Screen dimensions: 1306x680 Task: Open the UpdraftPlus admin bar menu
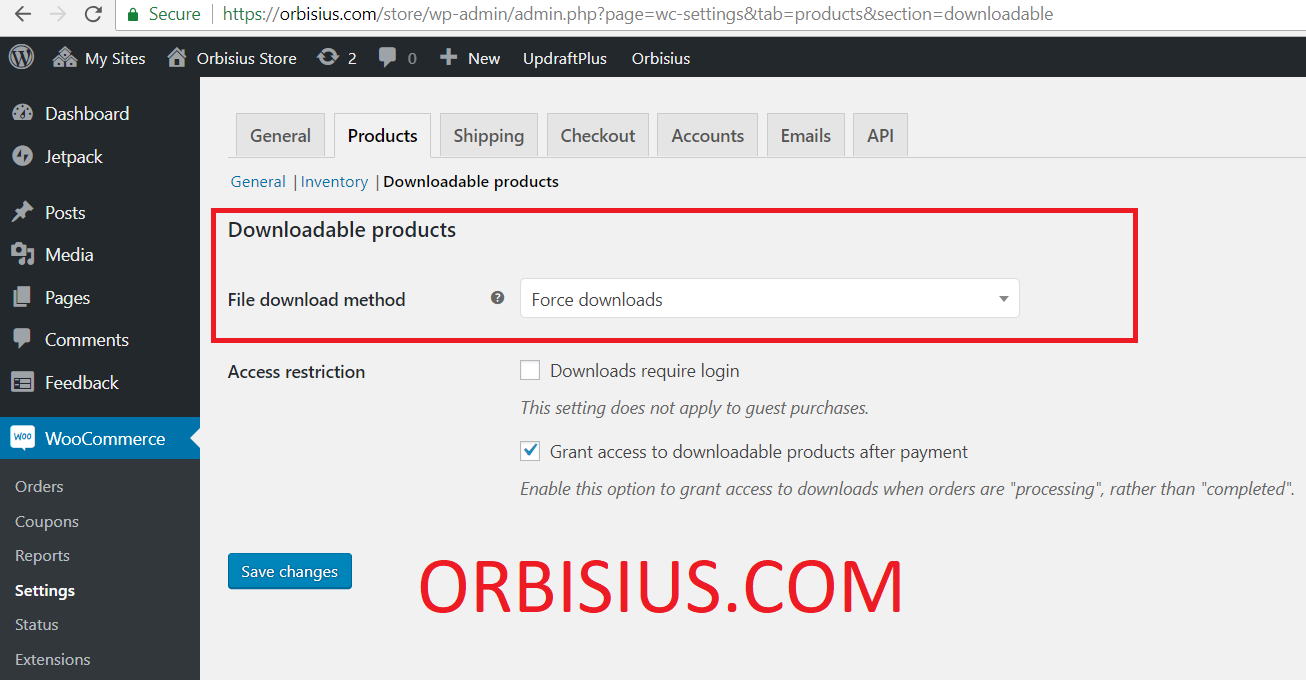pos(564,58)
